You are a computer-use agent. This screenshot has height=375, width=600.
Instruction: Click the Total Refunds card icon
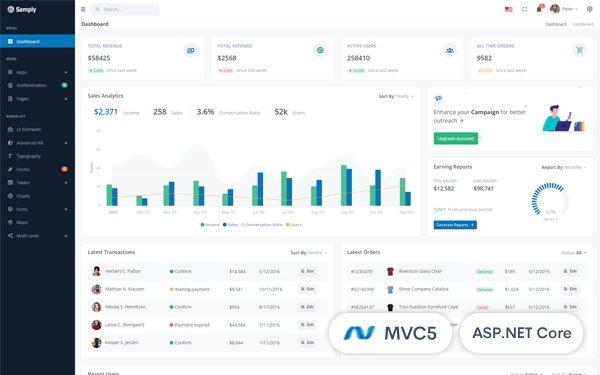pyautogui.click(x=320, y=50)
